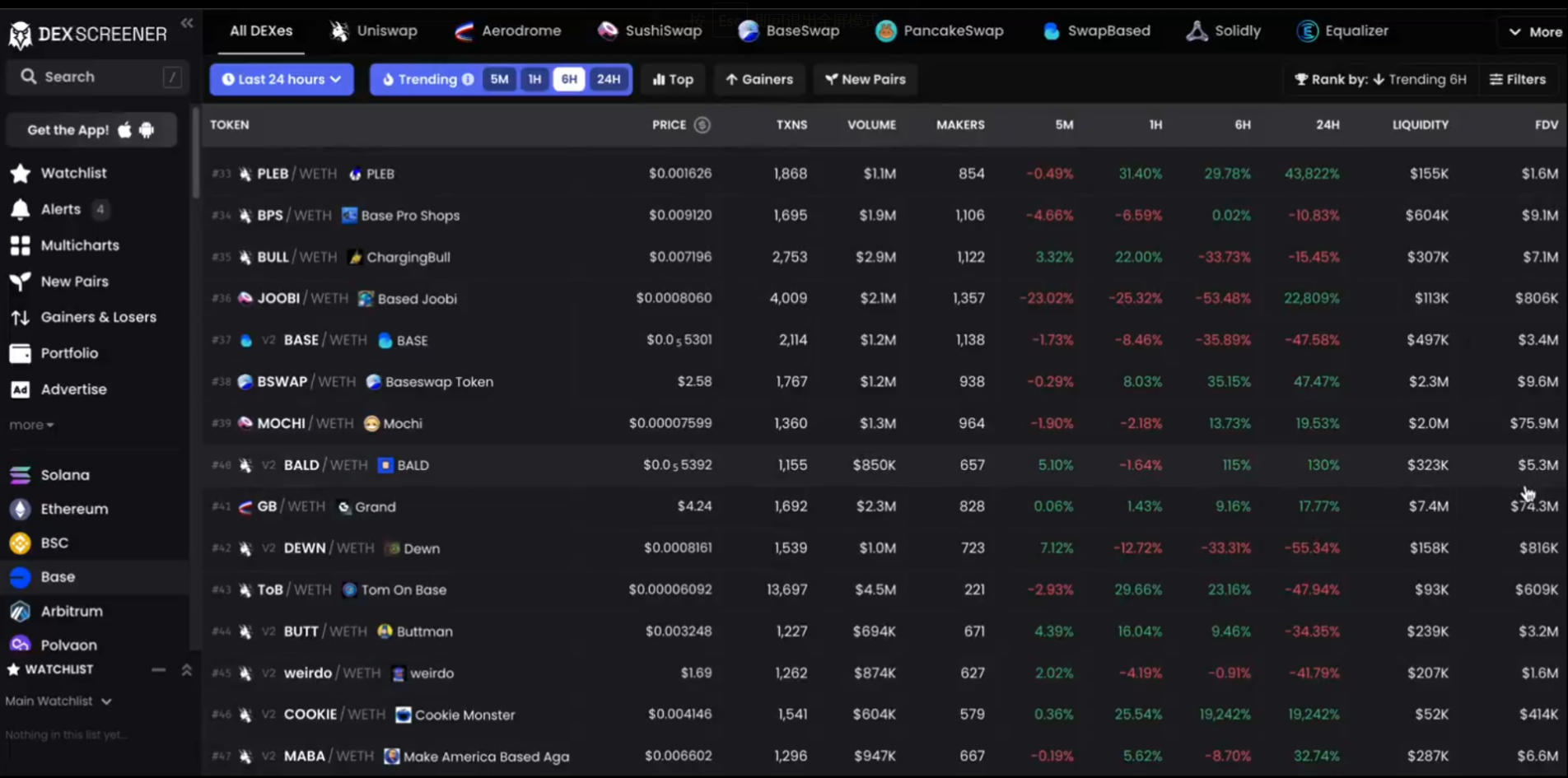Click the New Pairs filter button
Viewport: 1568px width, 778px height.
click(866, 79)
